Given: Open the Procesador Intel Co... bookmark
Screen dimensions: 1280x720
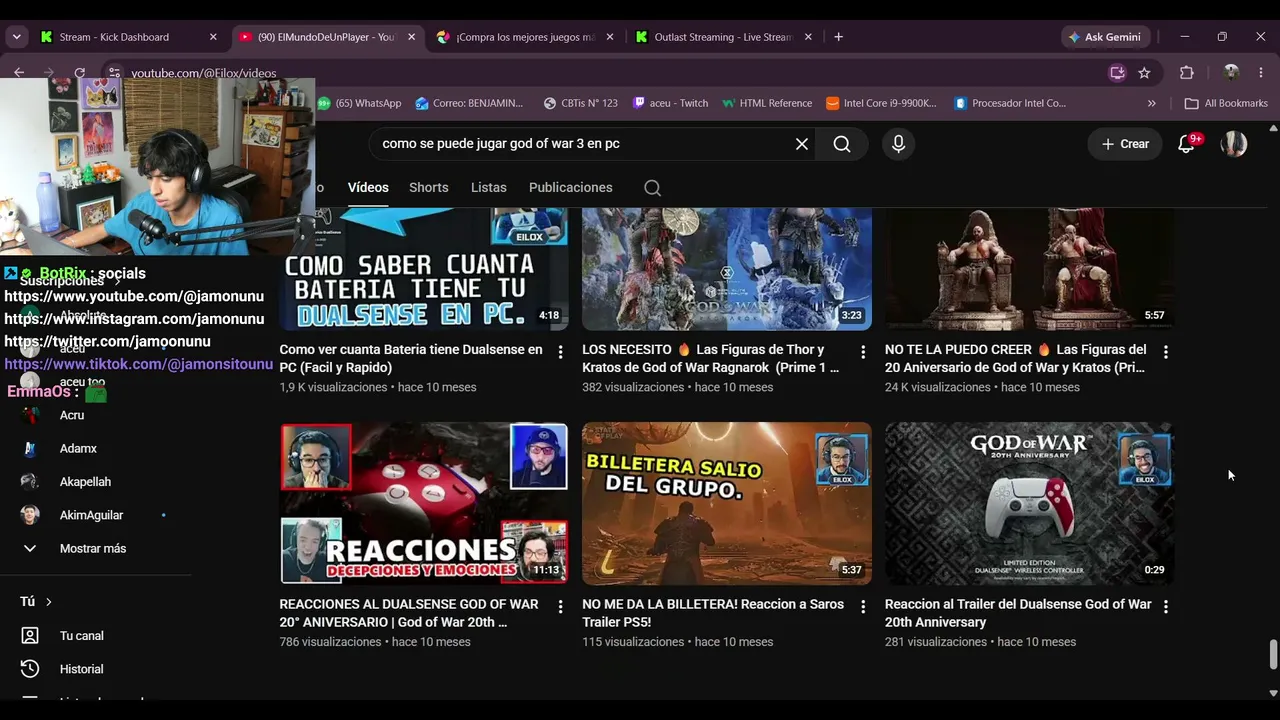Looking at the screenshot, I should point(1011,103).
